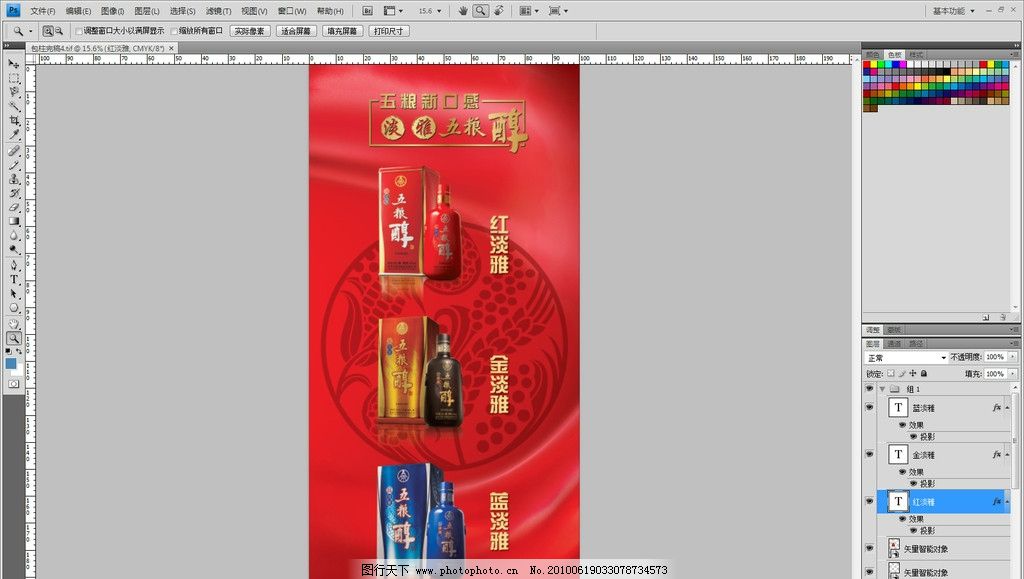The image size is (1024, 579).
Task: Select the Magic Wand tool
Action: (14, 106)
